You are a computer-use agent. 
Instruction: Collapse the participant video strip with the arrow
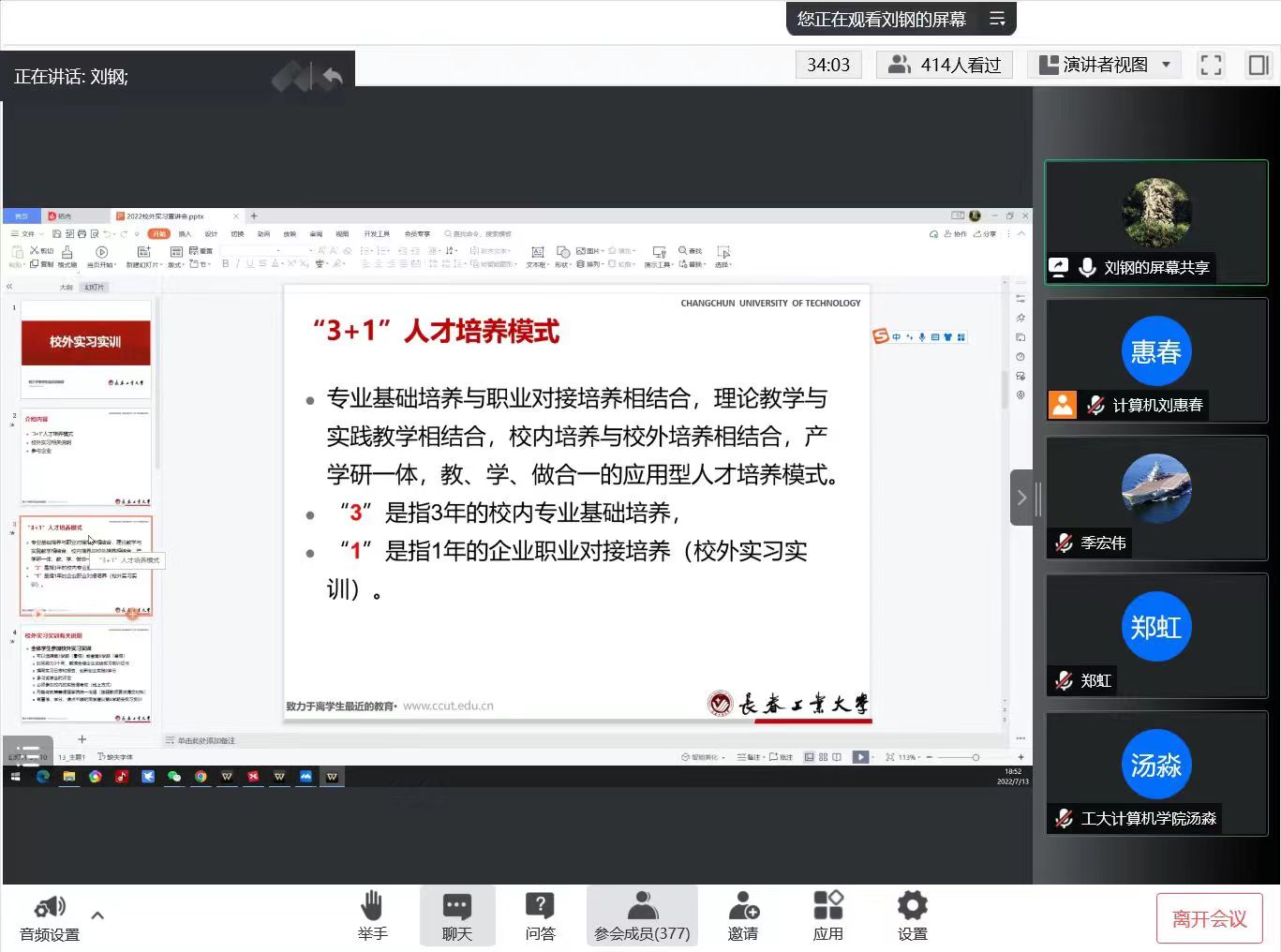coord(1021,498)
